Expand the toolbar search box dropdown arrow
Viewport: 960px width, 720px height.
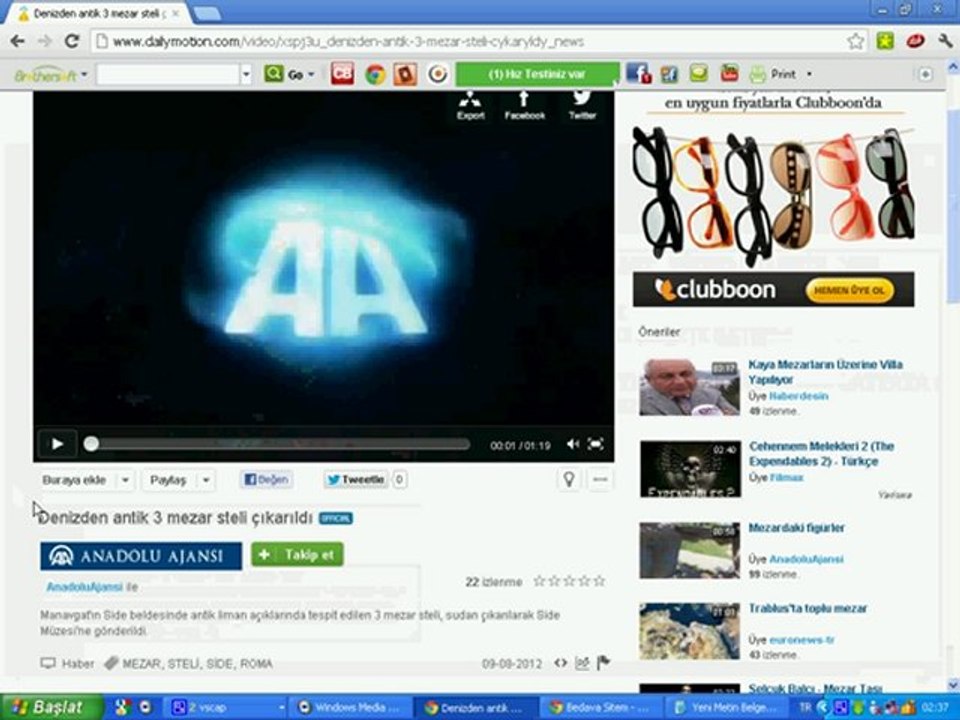pos(246,75)
